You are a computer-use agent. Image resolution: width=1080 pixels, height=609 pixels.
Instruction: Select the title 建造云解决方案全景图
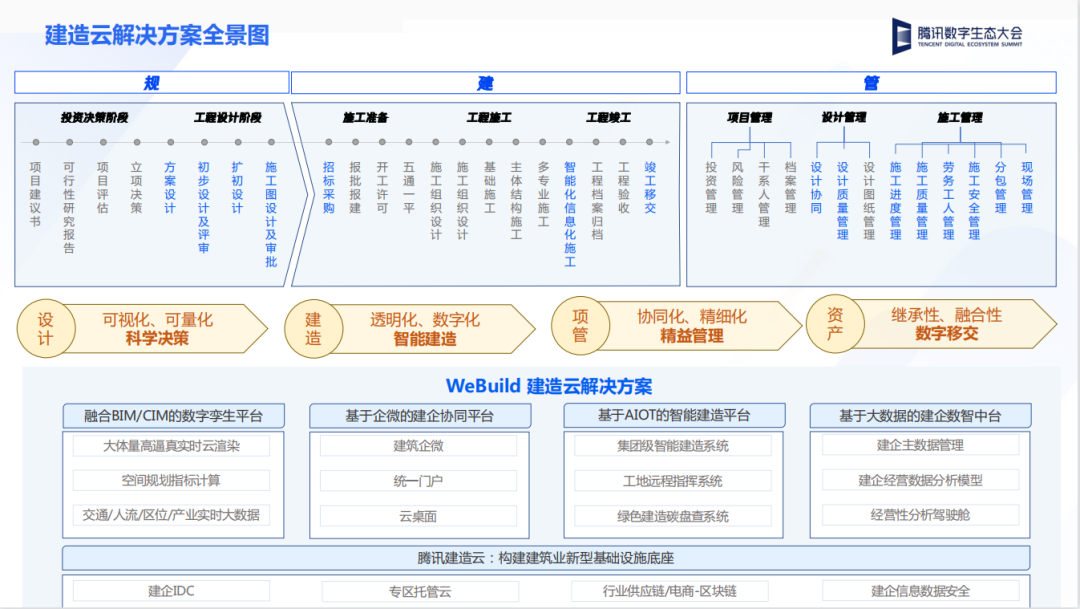(x=157, y=35)
